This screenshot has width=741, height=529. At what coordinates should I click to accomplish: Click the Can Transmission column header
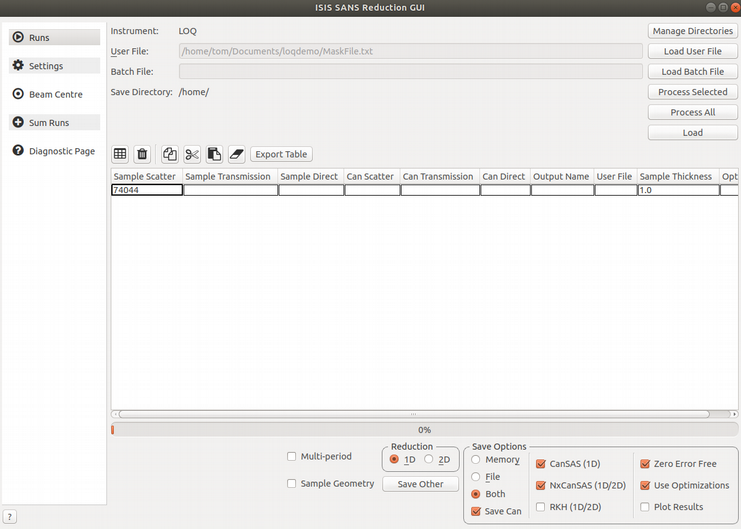[440, 176]
